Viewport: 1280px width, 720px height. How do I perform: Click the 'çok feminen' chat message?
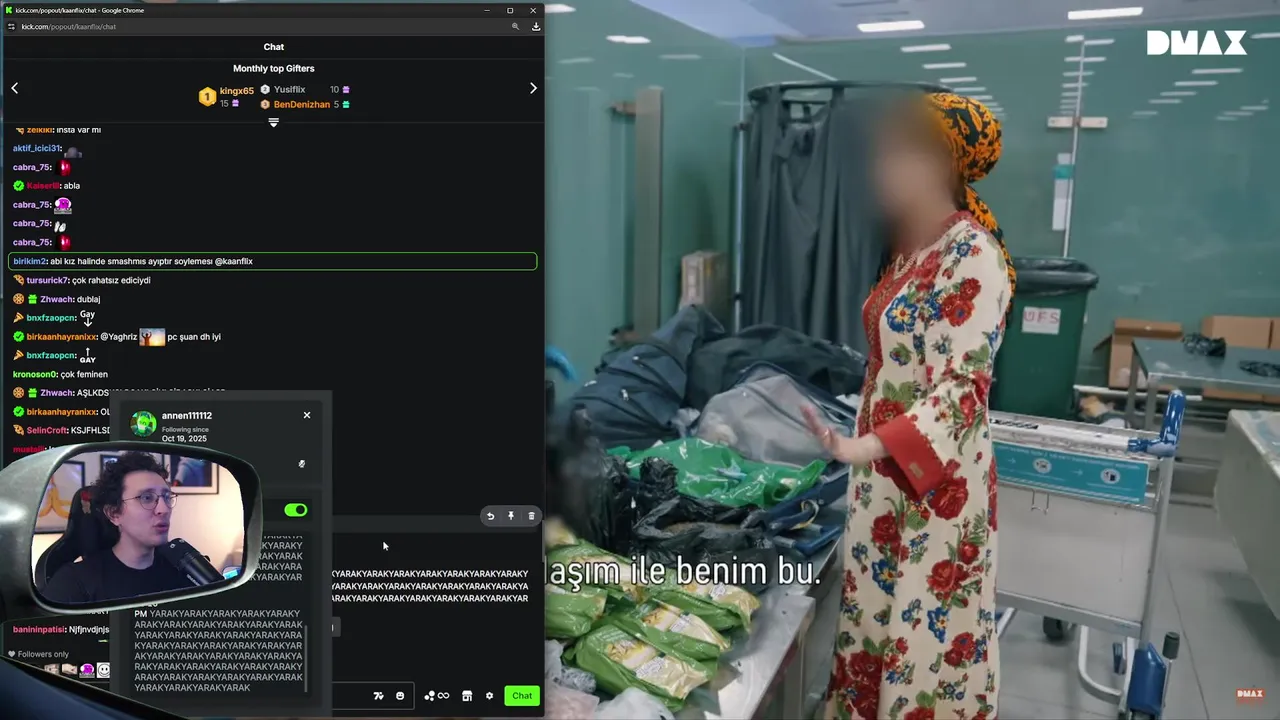84,374
